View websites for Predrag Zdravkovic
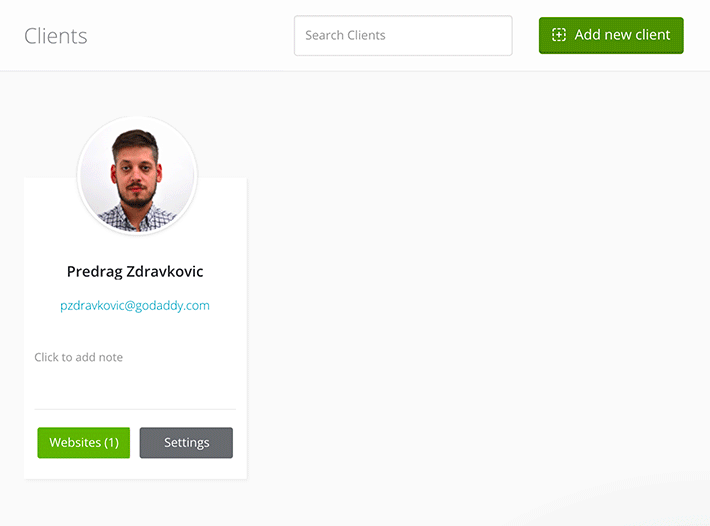 coord(84,443)
